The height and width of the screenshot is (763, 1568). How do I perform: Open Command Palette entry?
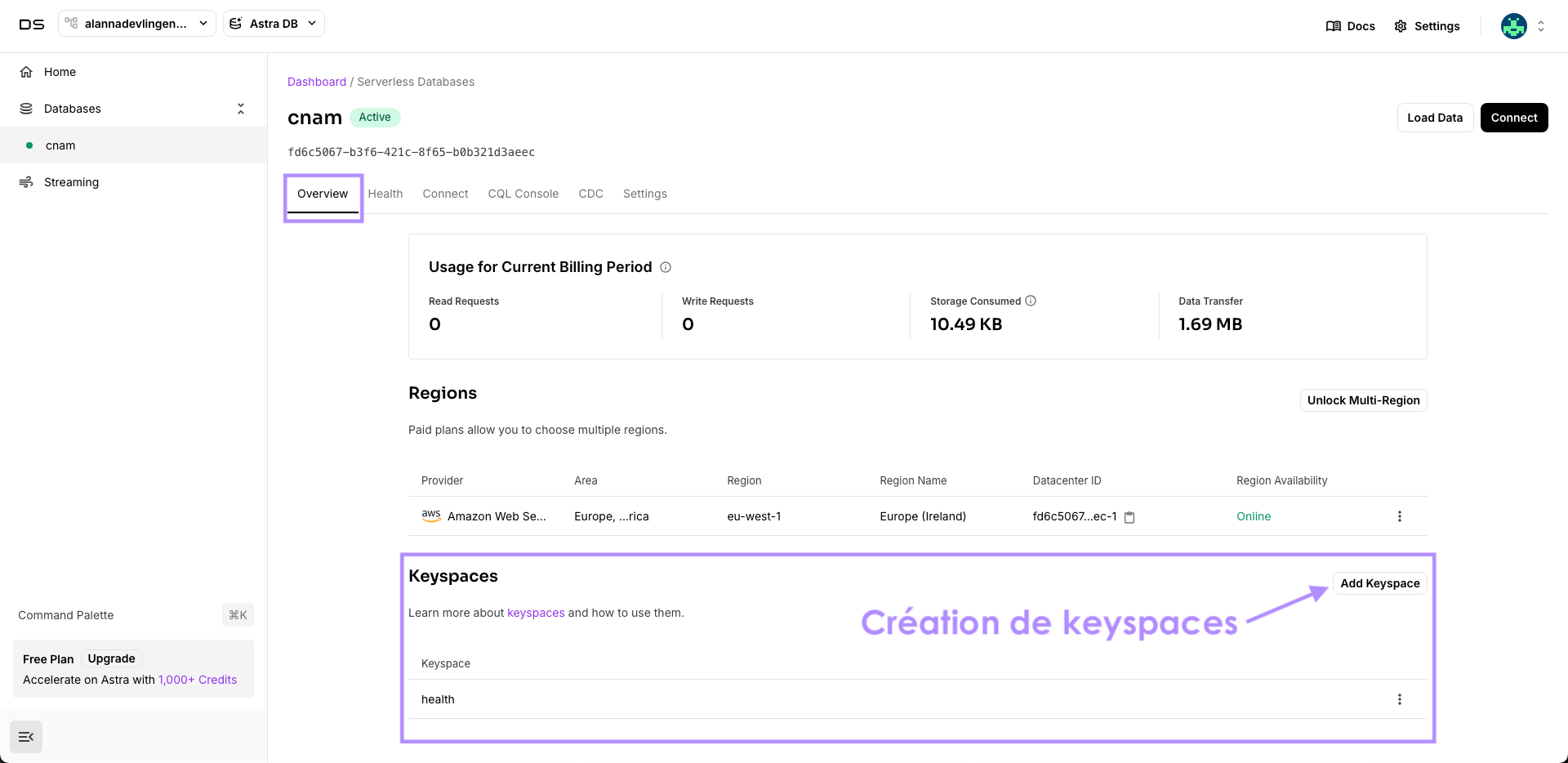click(66, 615)
